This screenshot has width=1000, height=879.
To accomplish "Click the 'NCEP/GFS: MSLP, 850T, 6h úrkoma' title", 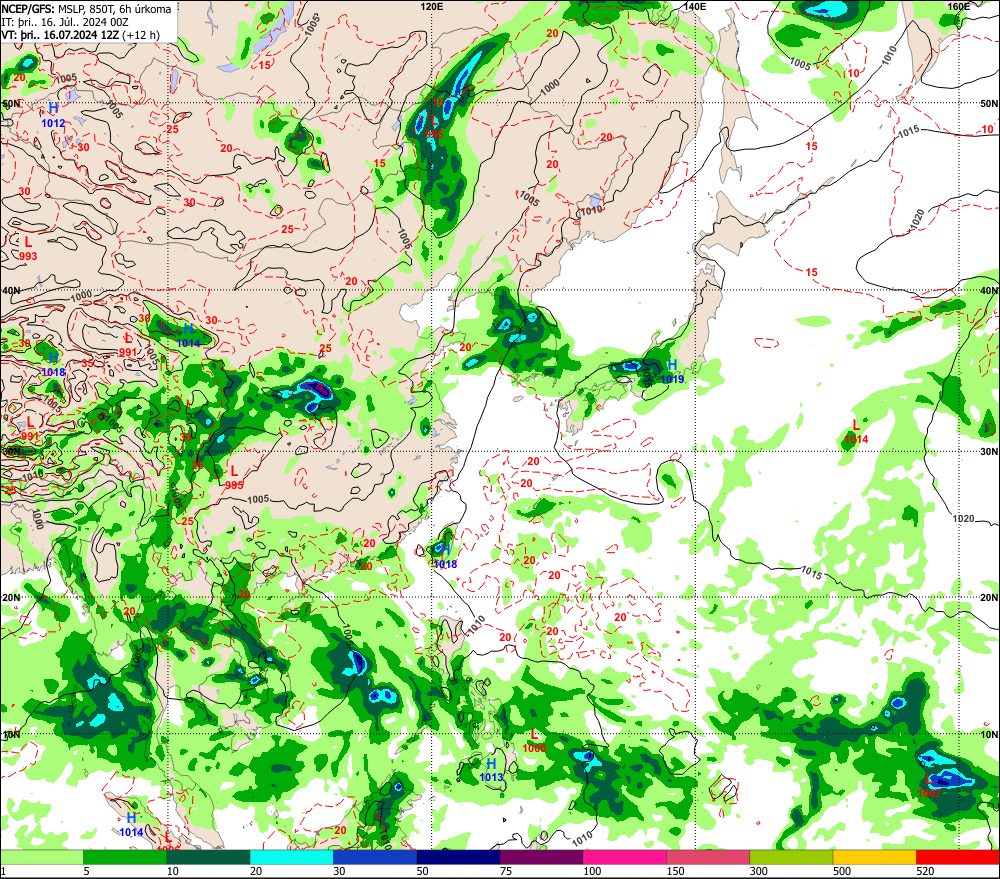I will pyautogui.click(x=87, y=9).
